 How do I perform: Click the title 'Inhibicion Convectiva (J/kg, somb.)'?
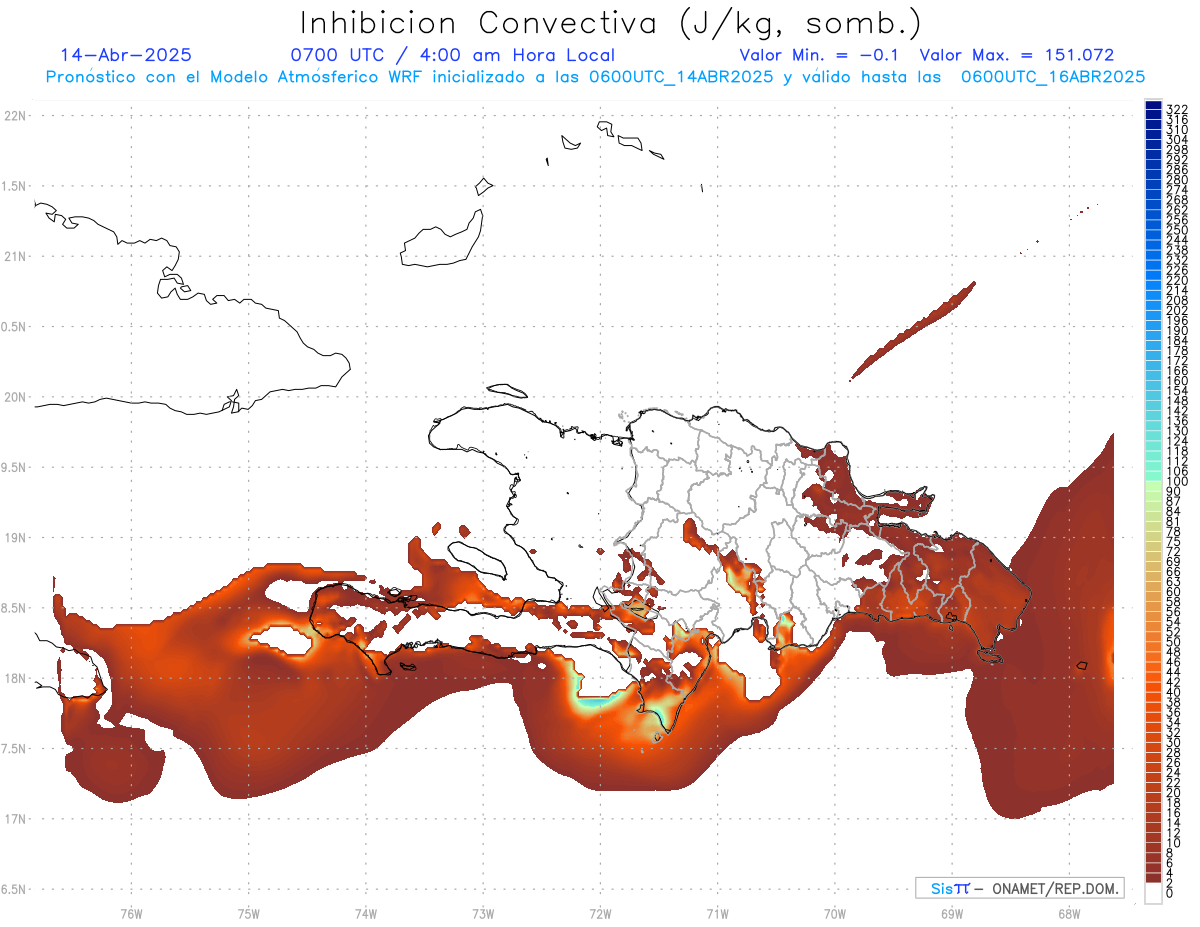click(x=611, y=23)
